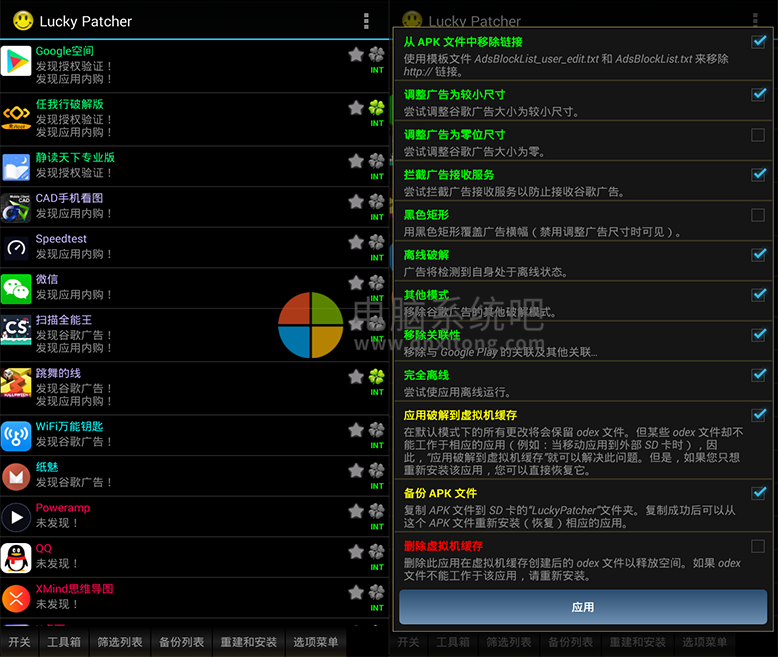Select the 扫描全能王 app name

64,320
